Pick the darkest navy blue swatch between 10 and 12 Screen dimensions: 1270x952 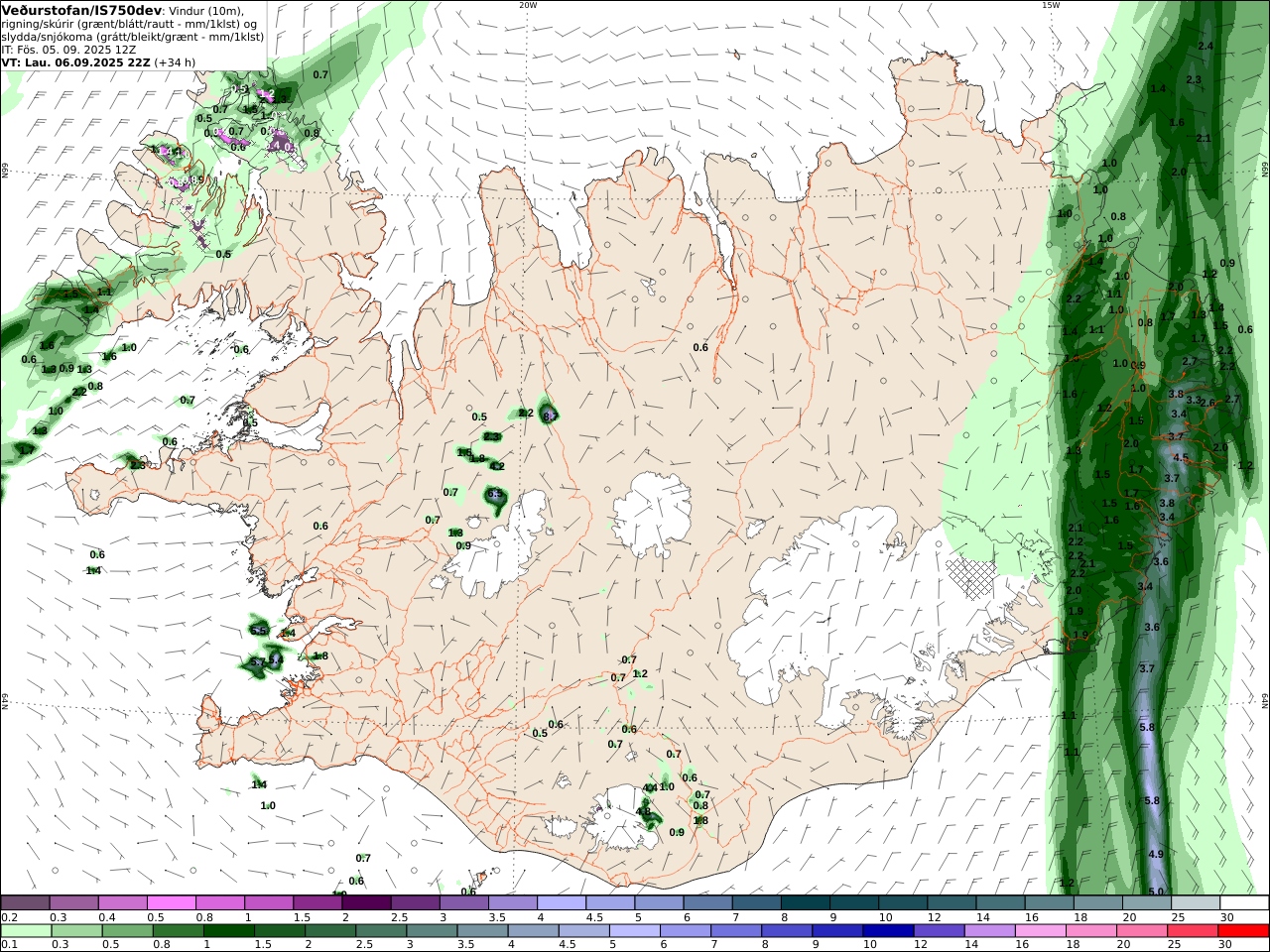pos(887,931)
